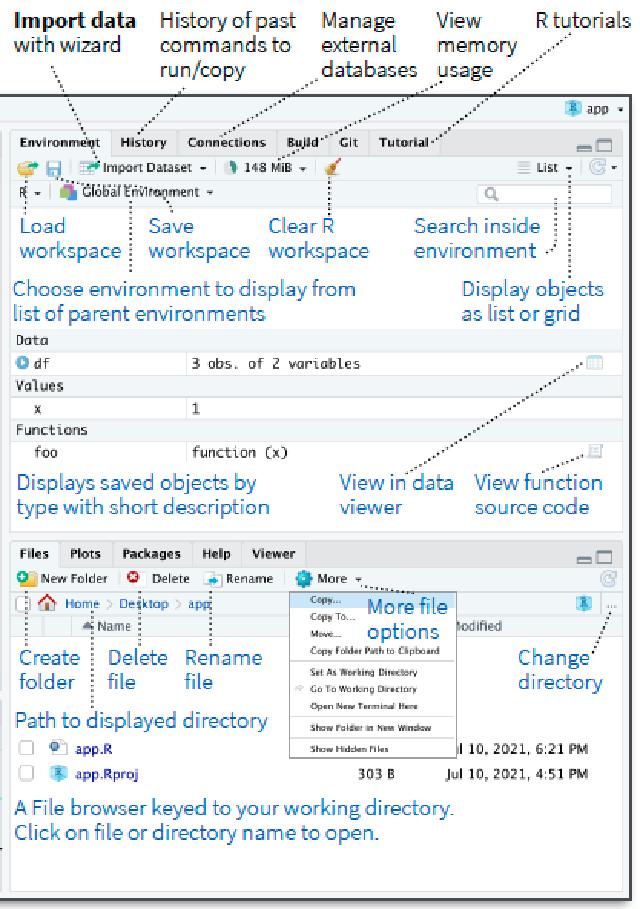Switch to the Build tab
This screenshot has width=640, height=909.
303,143
